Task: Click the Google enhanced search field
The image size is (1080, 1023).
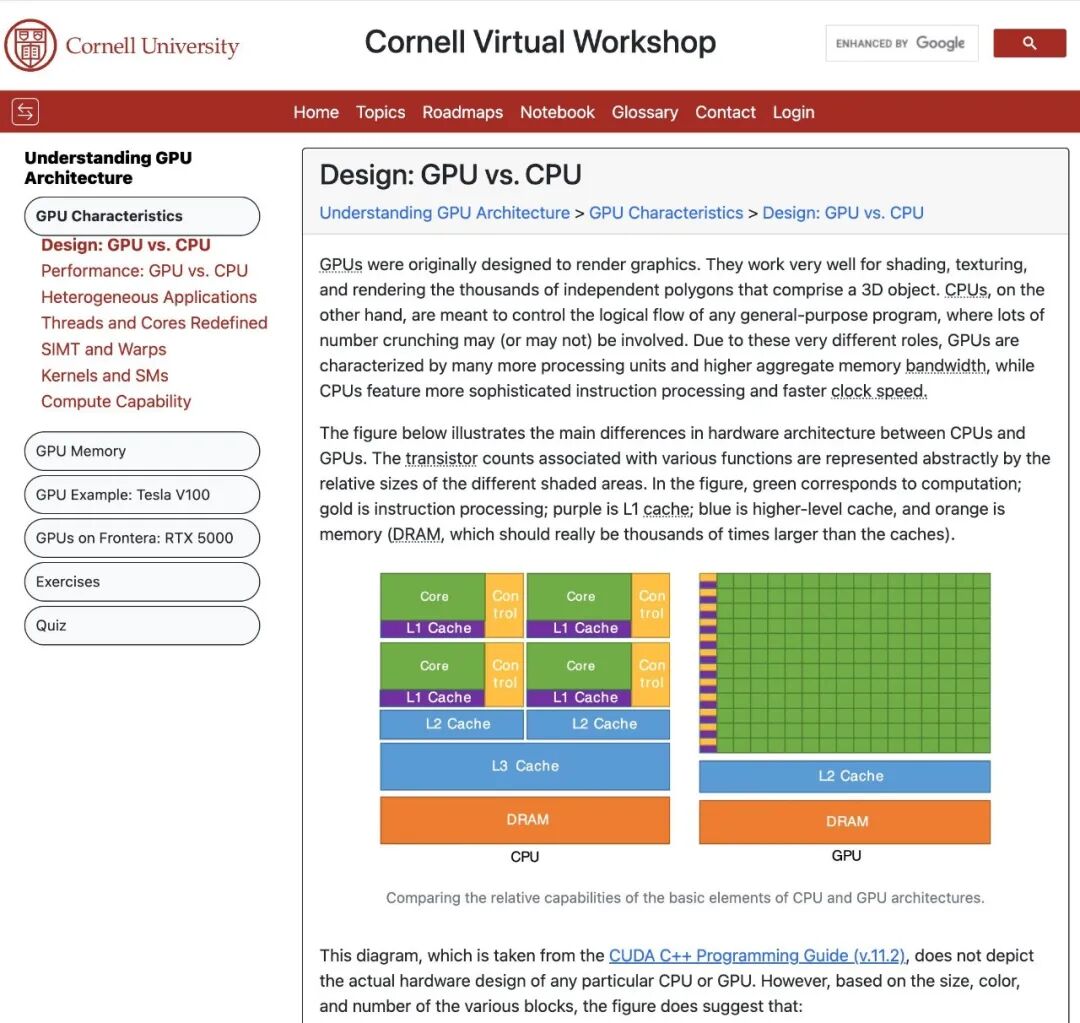Action: [902, 43]
